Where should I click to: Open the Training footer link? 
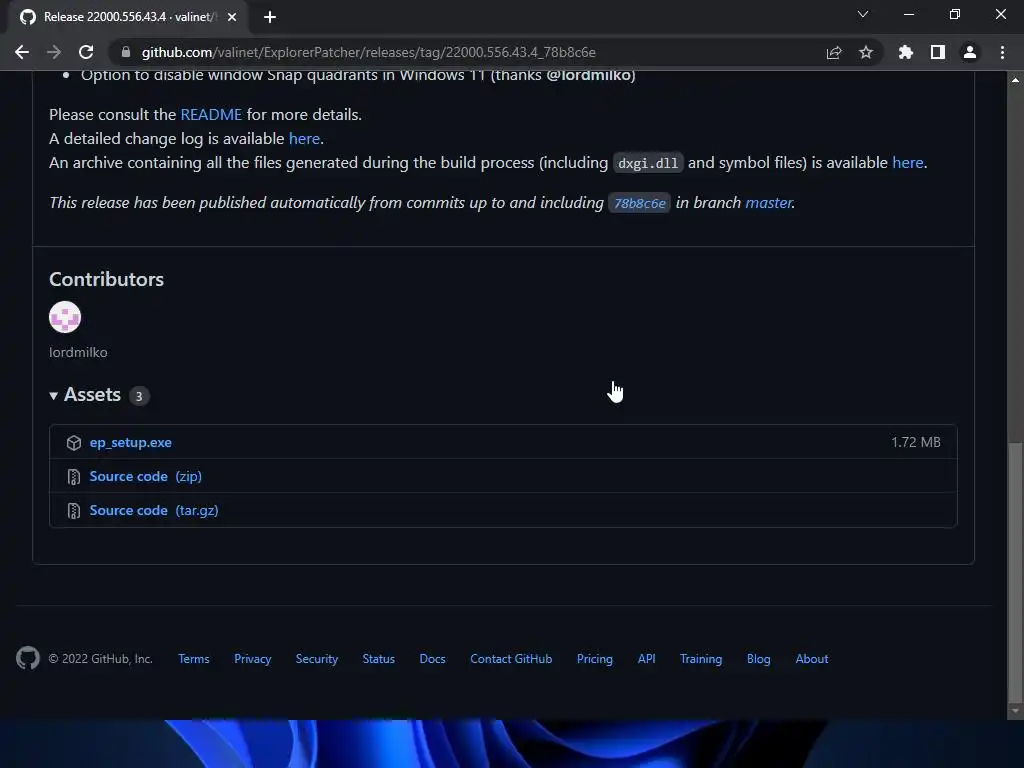pyautogui.click(x=701, y=659)
